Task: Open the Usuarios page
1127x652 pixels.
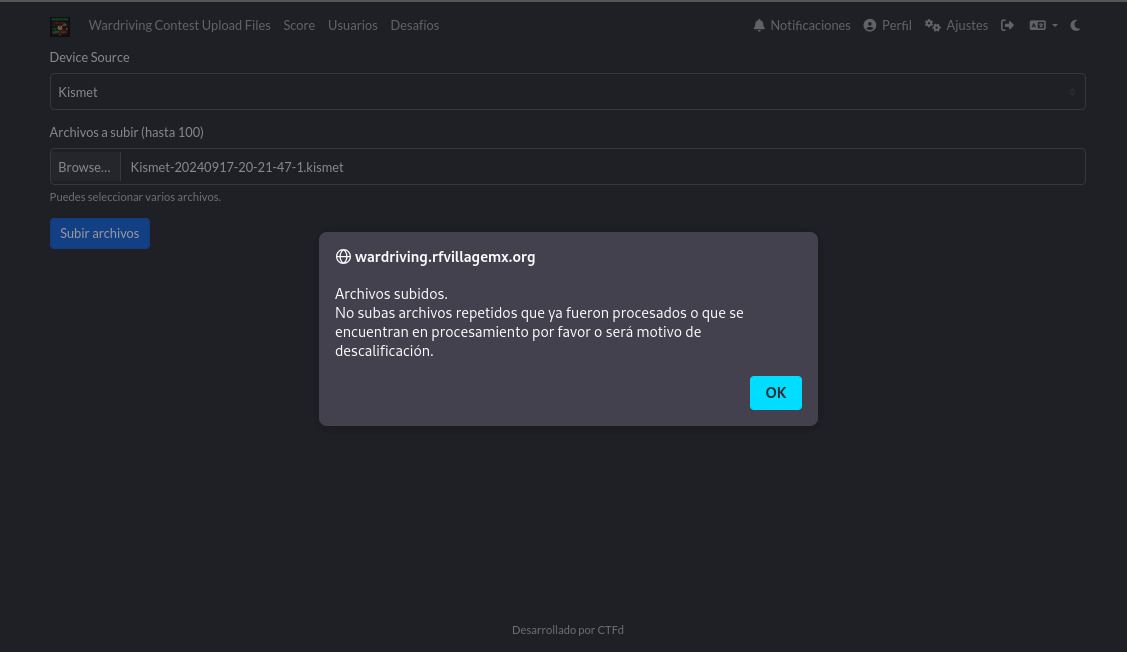Action: coord(352,26)
